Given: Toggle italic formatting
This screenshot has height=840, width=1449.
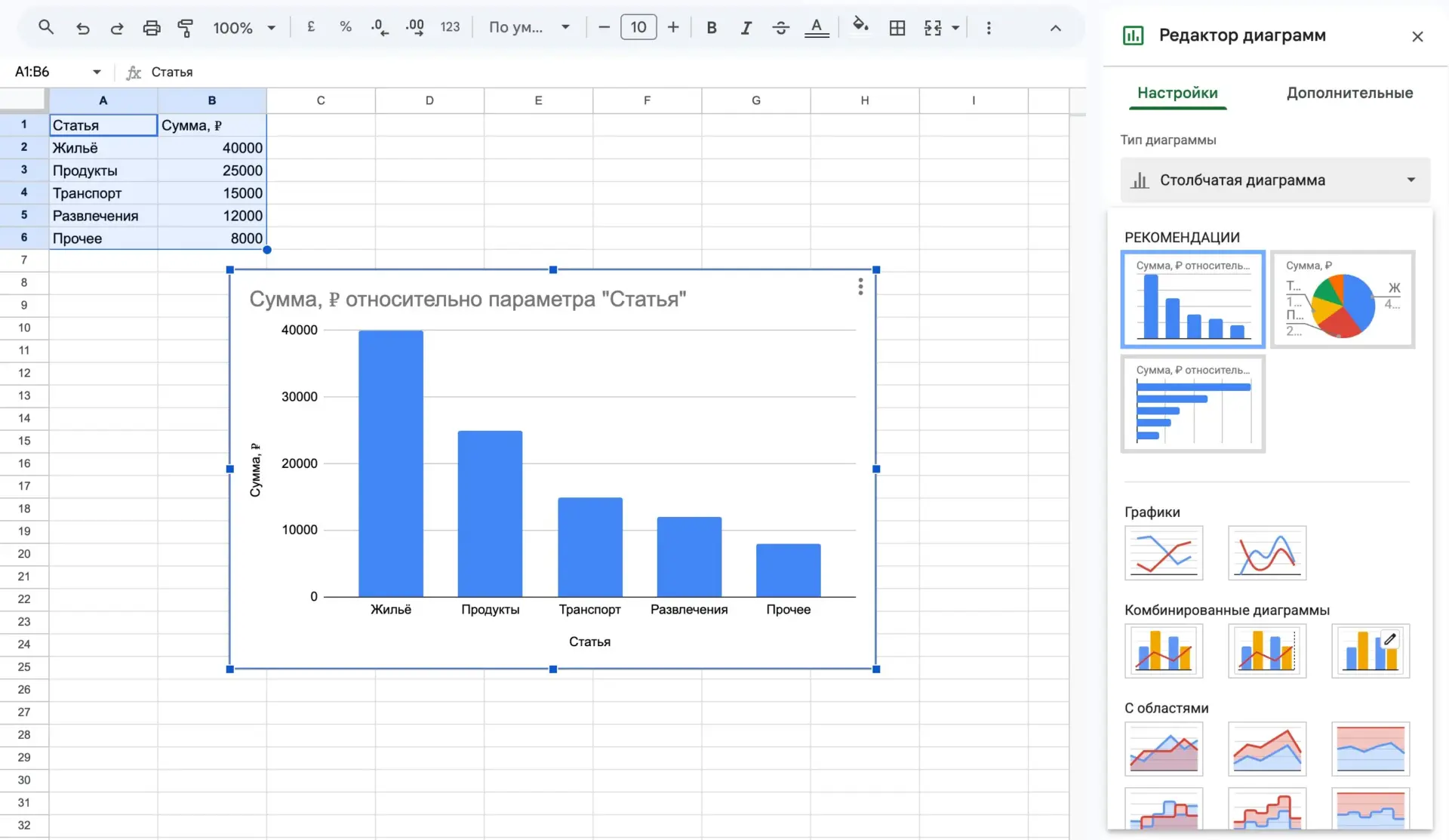Looking at the screenshot, I should click(x=746, y=28).
